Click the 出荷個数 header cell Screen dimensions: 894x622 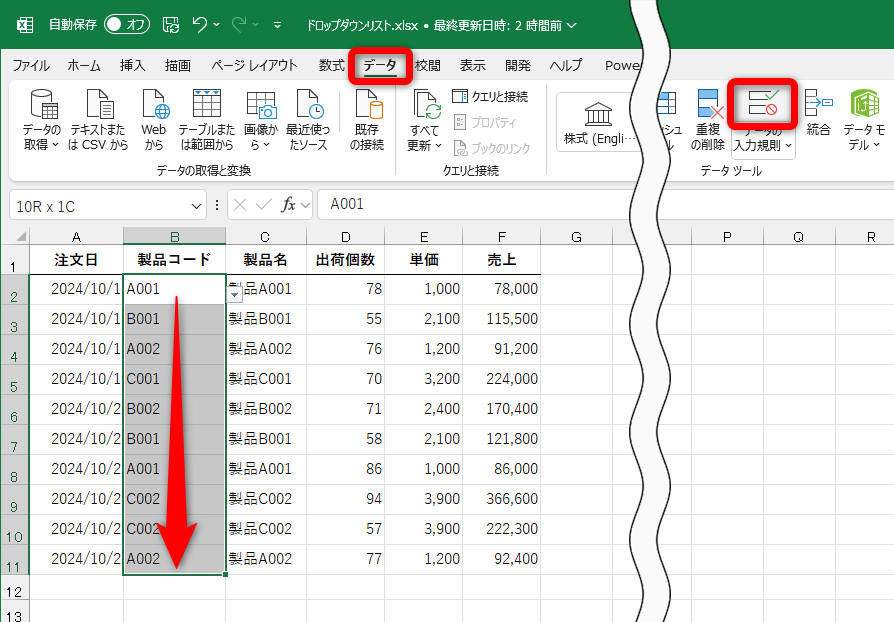[345, 259]
